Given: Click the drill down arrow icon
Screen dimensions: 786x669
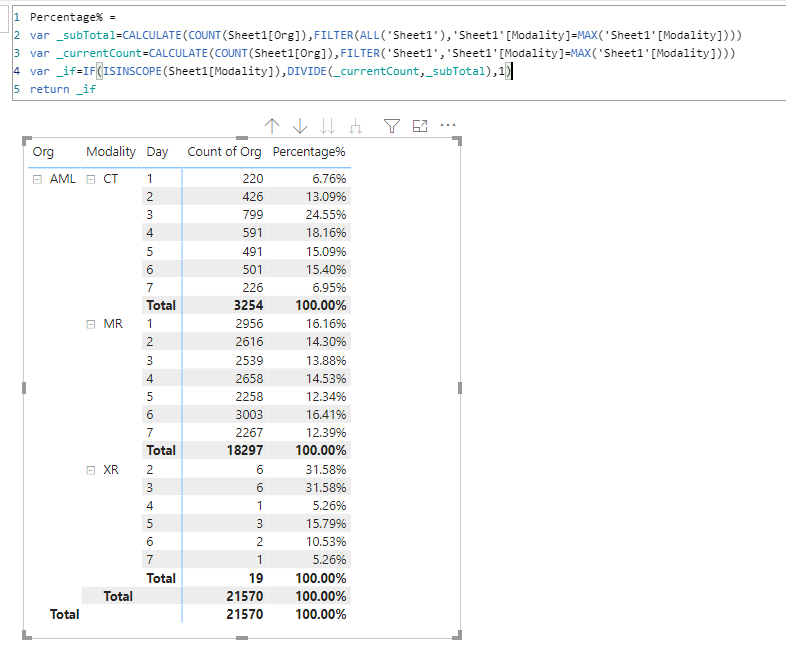Looking at the screenshot, I should point(300,126).
